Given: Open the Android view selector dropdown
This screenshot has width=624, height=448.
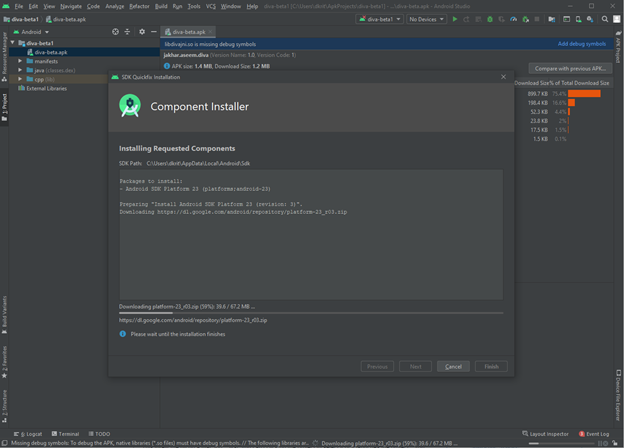Looking at the screenshot, I should 31,32.
